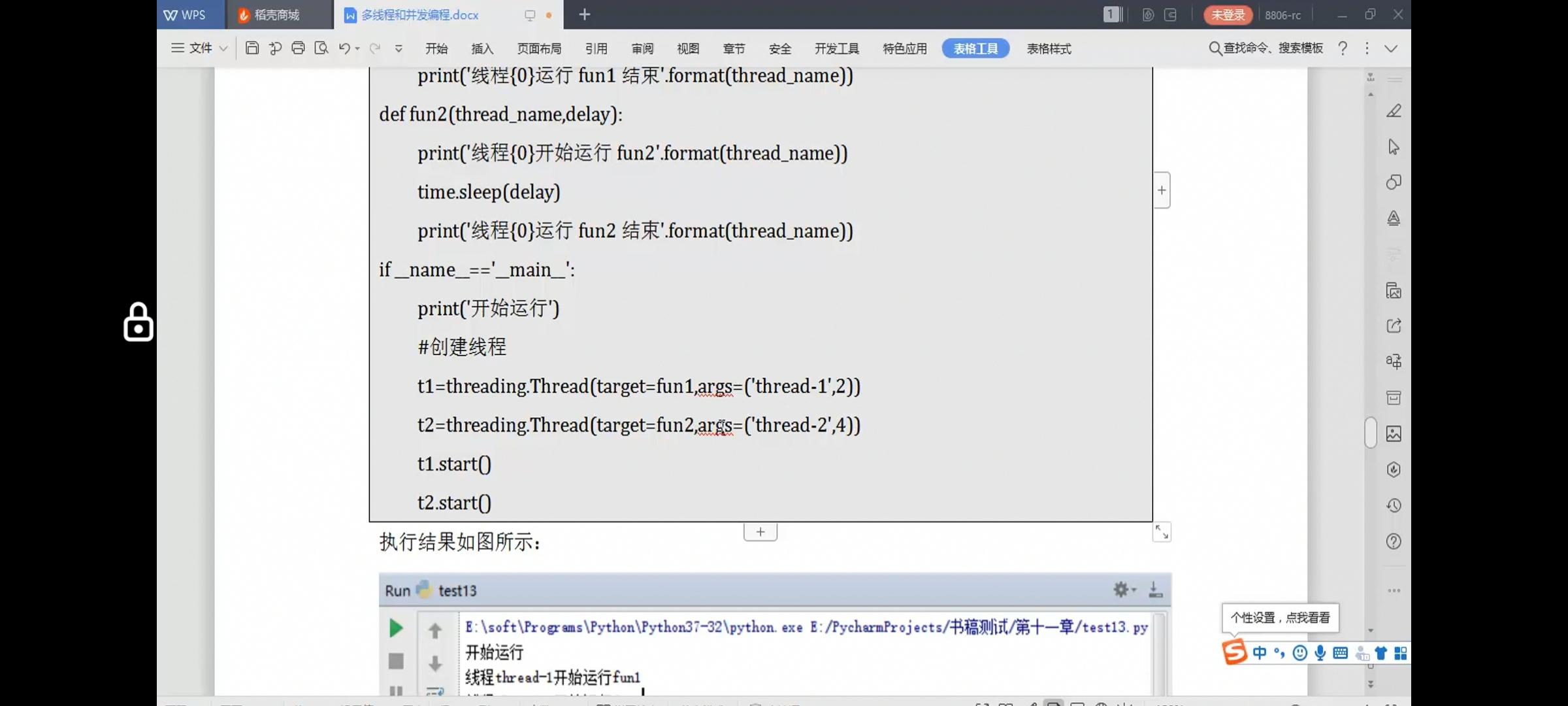Open the 插入 ribbon tab
This screenshot has height=706, width=1568.
[482, 48]
